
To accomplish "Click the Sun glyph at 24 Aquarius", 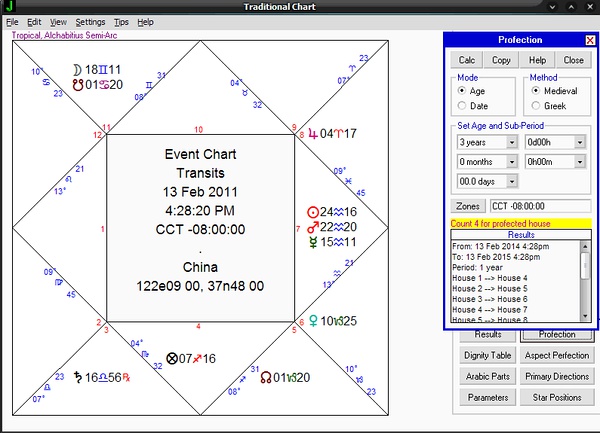I will [x=312, y=212].
